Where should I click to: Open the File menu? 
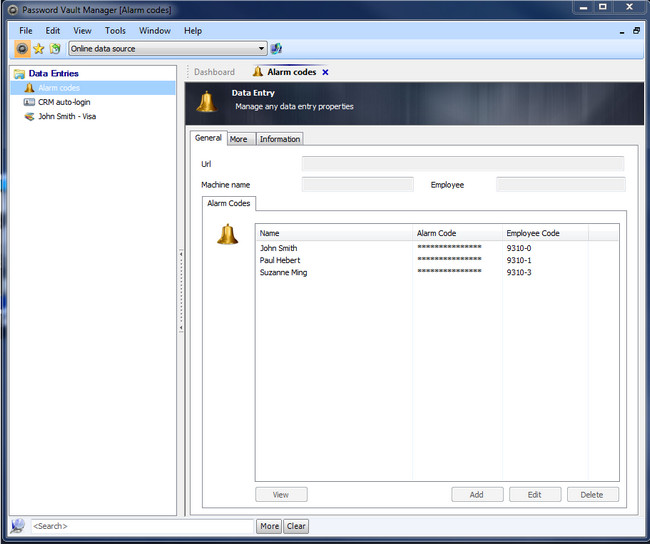(26, 31)
